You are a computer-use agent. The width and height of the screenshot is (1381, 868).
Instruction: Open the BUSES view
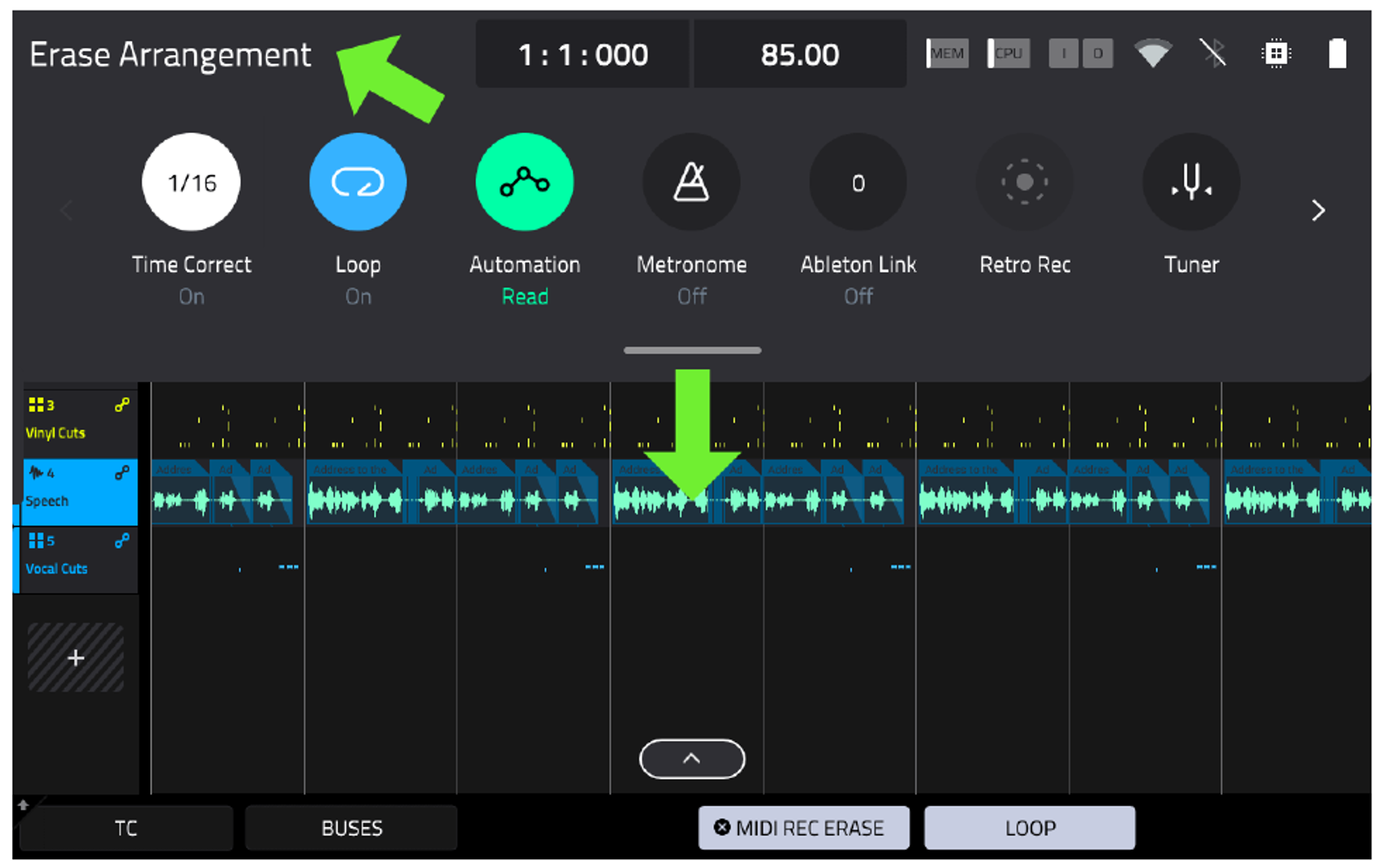[x=352, y=828]
